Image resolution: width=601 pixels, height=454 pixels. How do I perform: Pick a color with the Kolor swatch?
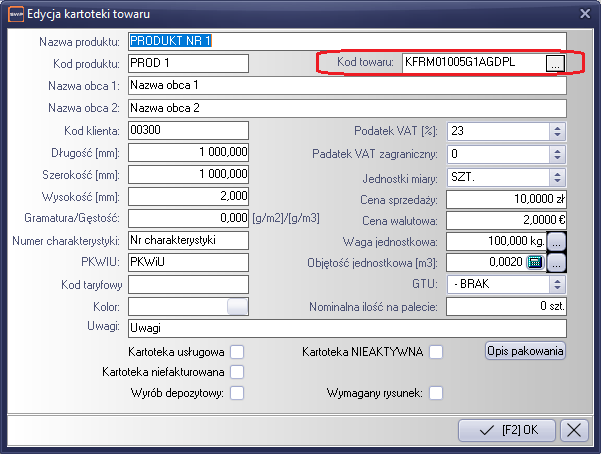click(x=237, y=306)
